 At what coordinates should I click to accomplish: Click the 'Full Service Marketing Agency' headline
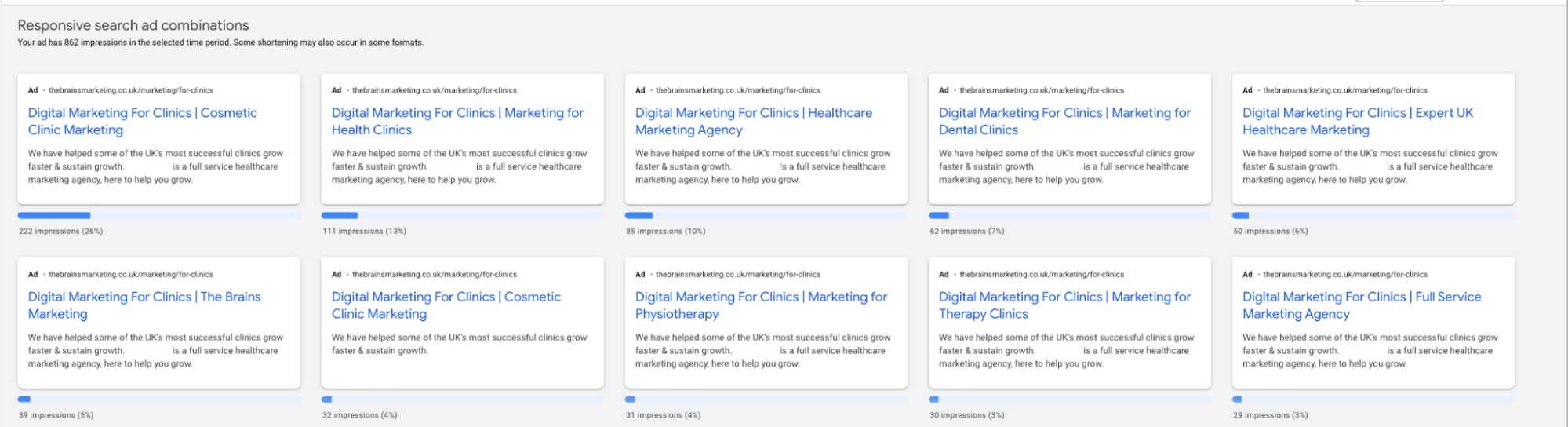[1362, 305]
